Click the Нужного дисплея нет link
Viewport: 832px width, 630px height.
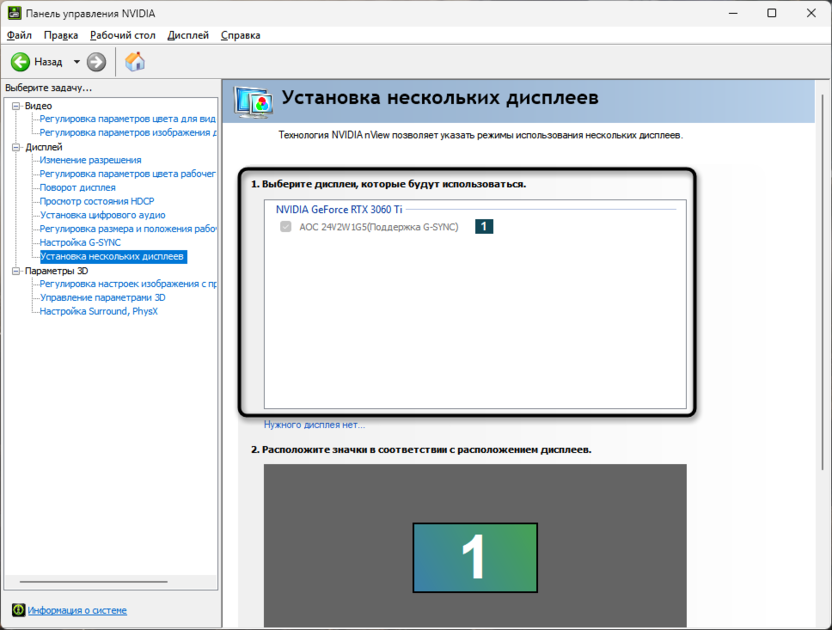tap(314, 425)
